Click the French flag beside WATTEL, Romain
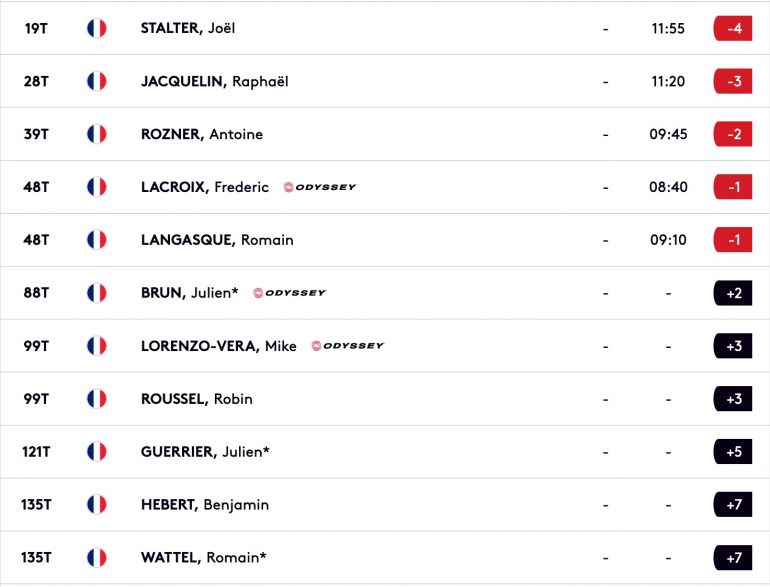 point(97,558)
